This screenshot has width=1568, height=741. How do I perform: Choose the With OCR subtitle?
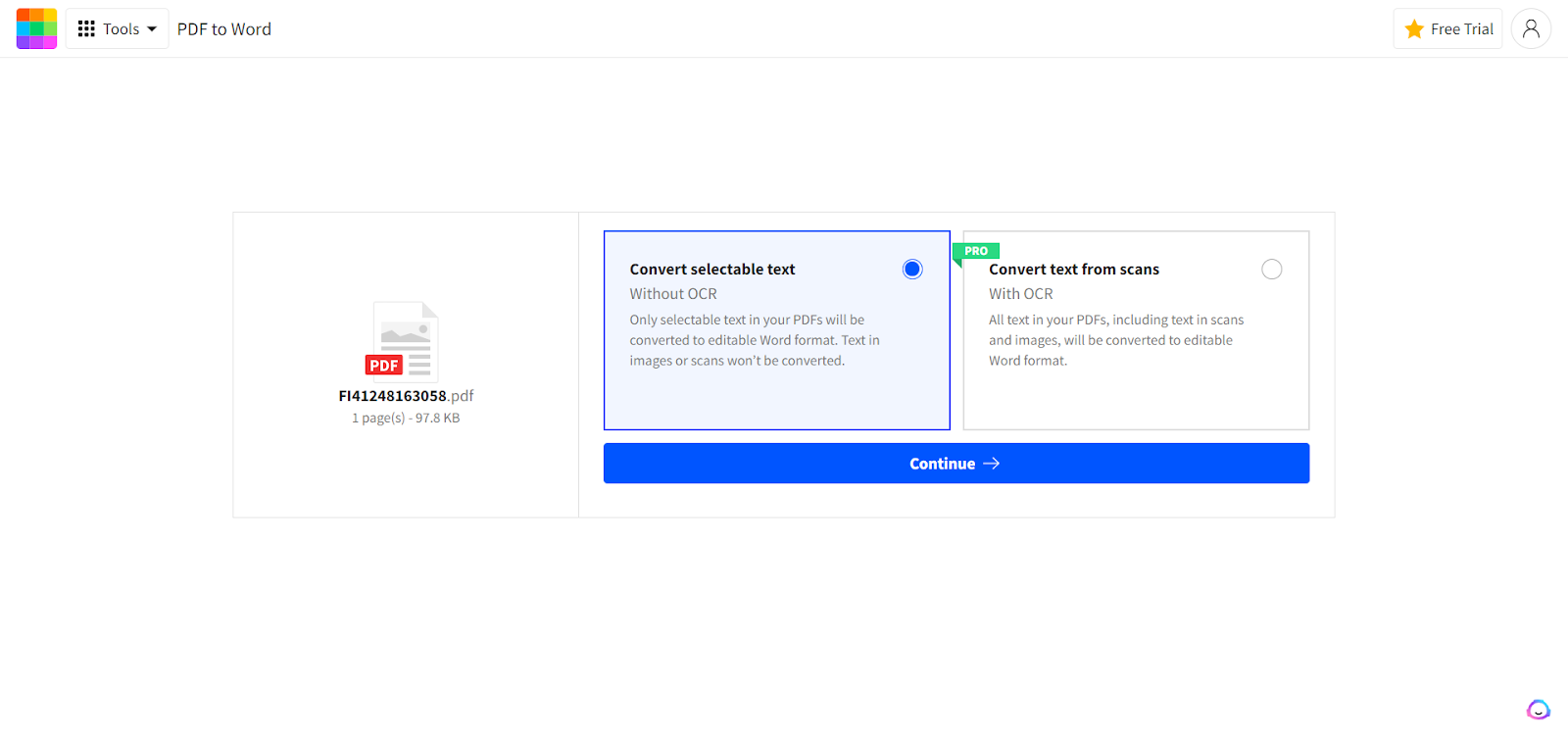1020,294
